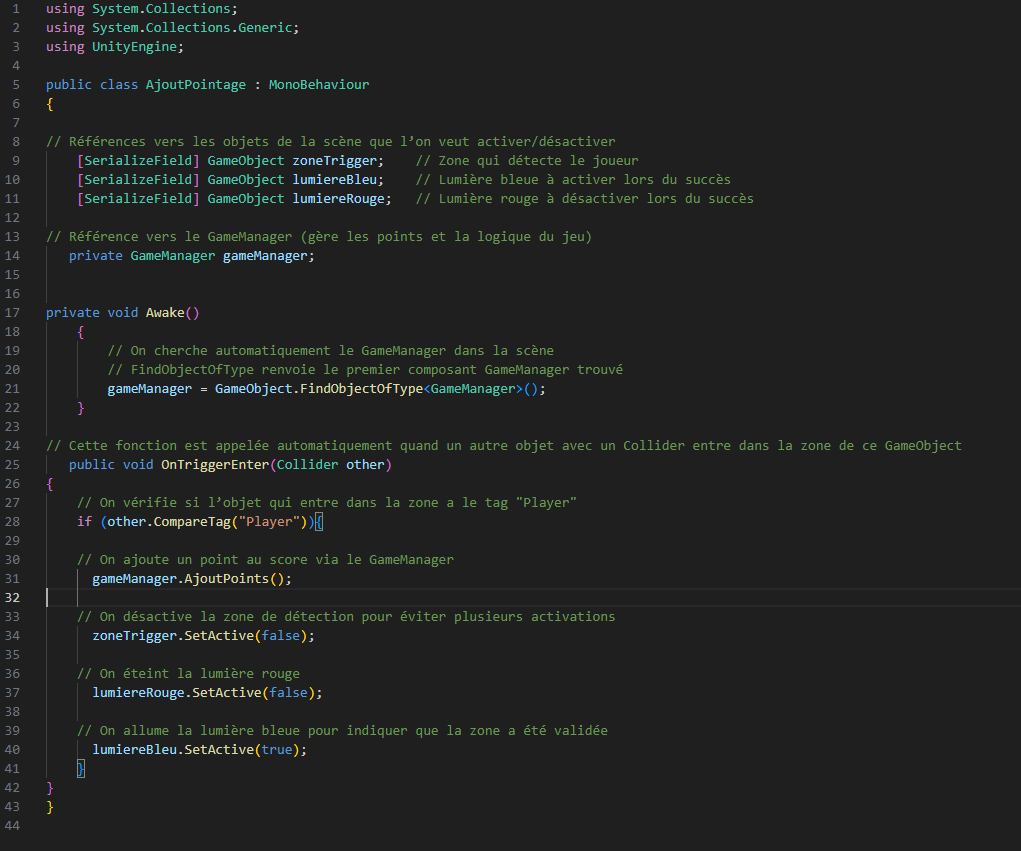Click the SerializeField attribute on zoneTrigger line

pyautogui.click(x=137, y=160)
